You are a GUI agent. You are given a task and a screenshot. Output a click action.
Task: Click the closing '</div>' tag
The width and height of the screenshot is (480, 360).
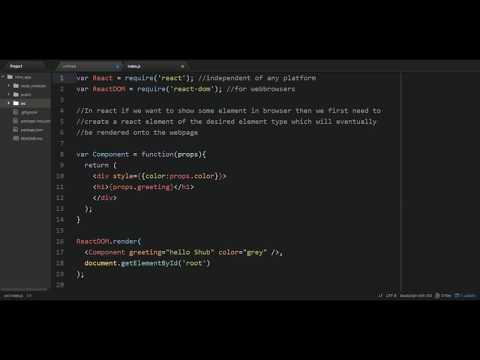[105, 198]
